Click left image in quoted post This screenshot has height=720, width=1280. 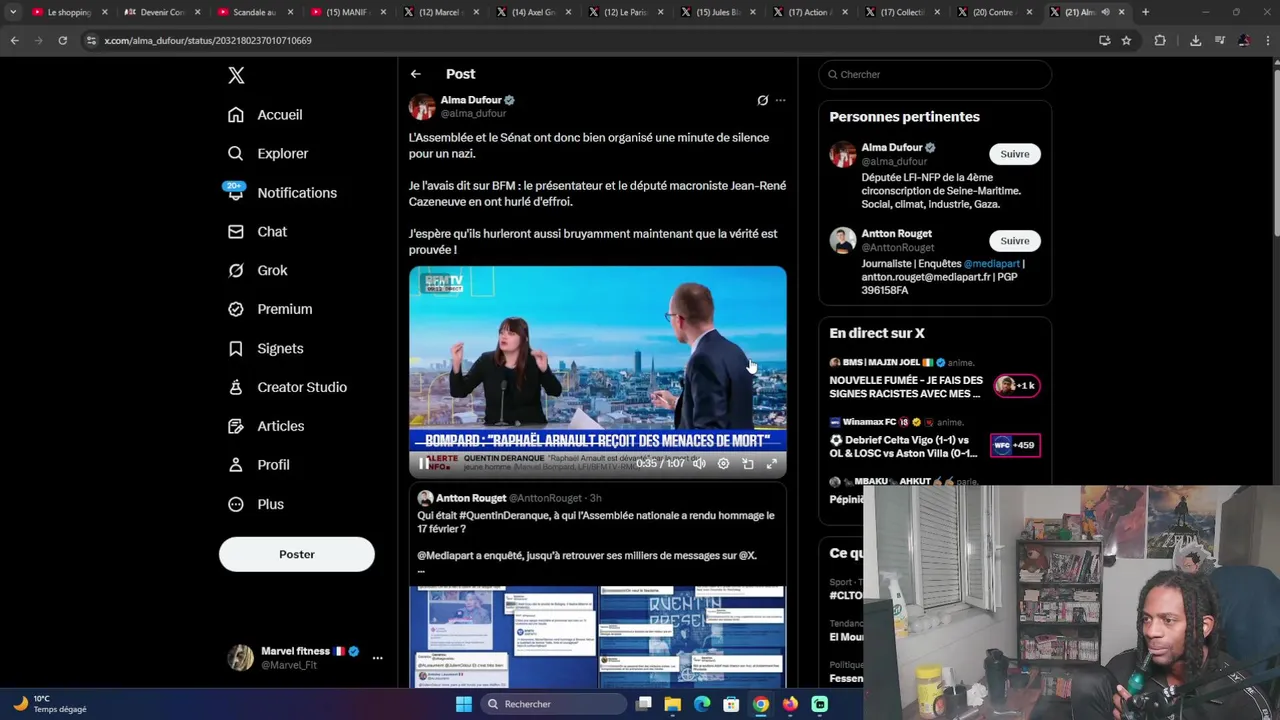503,637
